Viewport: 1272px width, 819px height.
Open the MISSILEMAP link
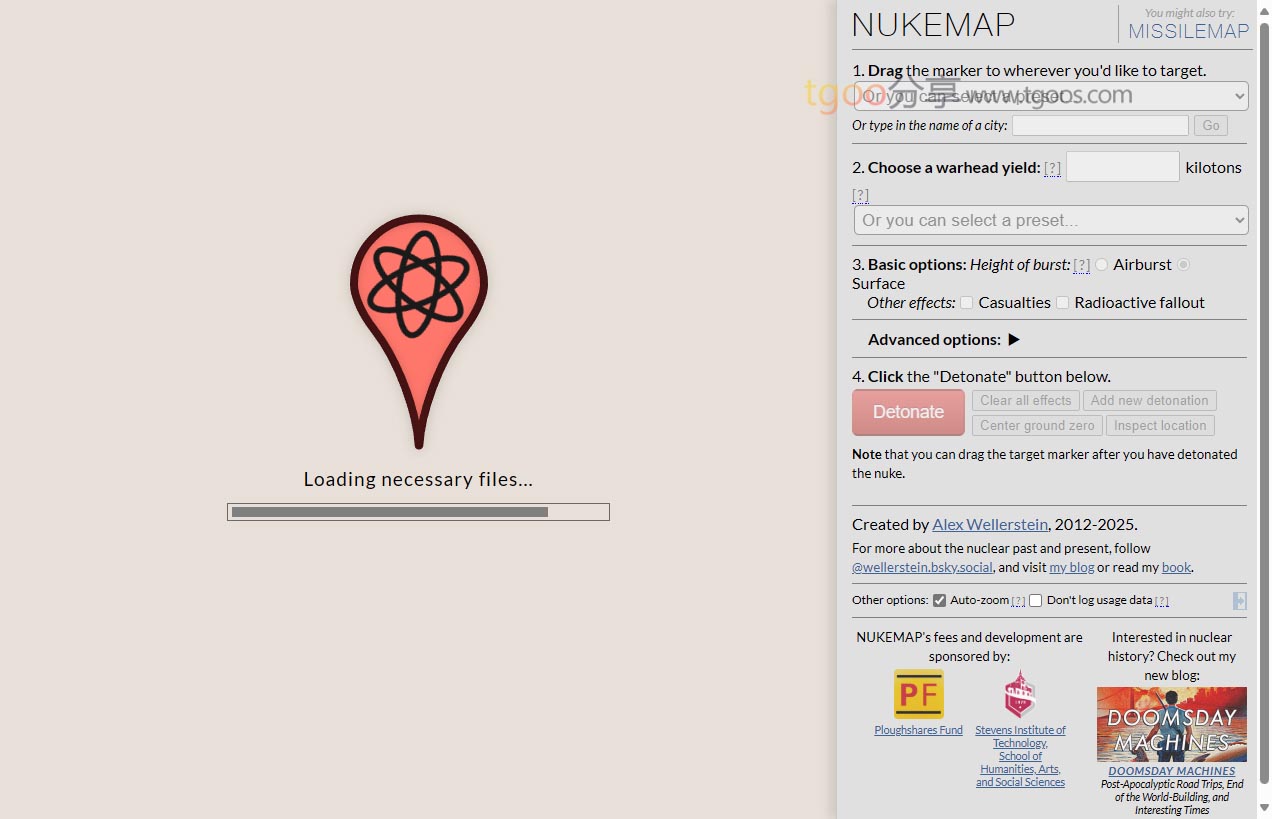point(1188,31)
